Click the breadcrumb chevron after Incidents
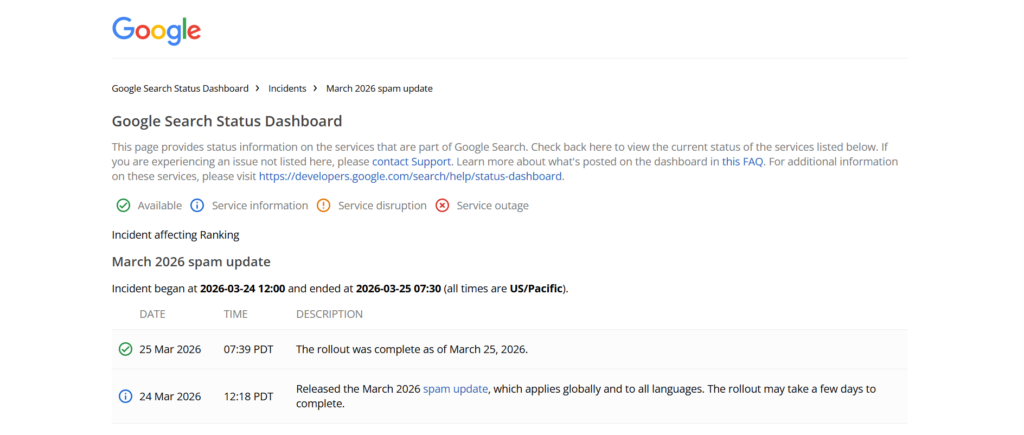 [x=316, y=88]
